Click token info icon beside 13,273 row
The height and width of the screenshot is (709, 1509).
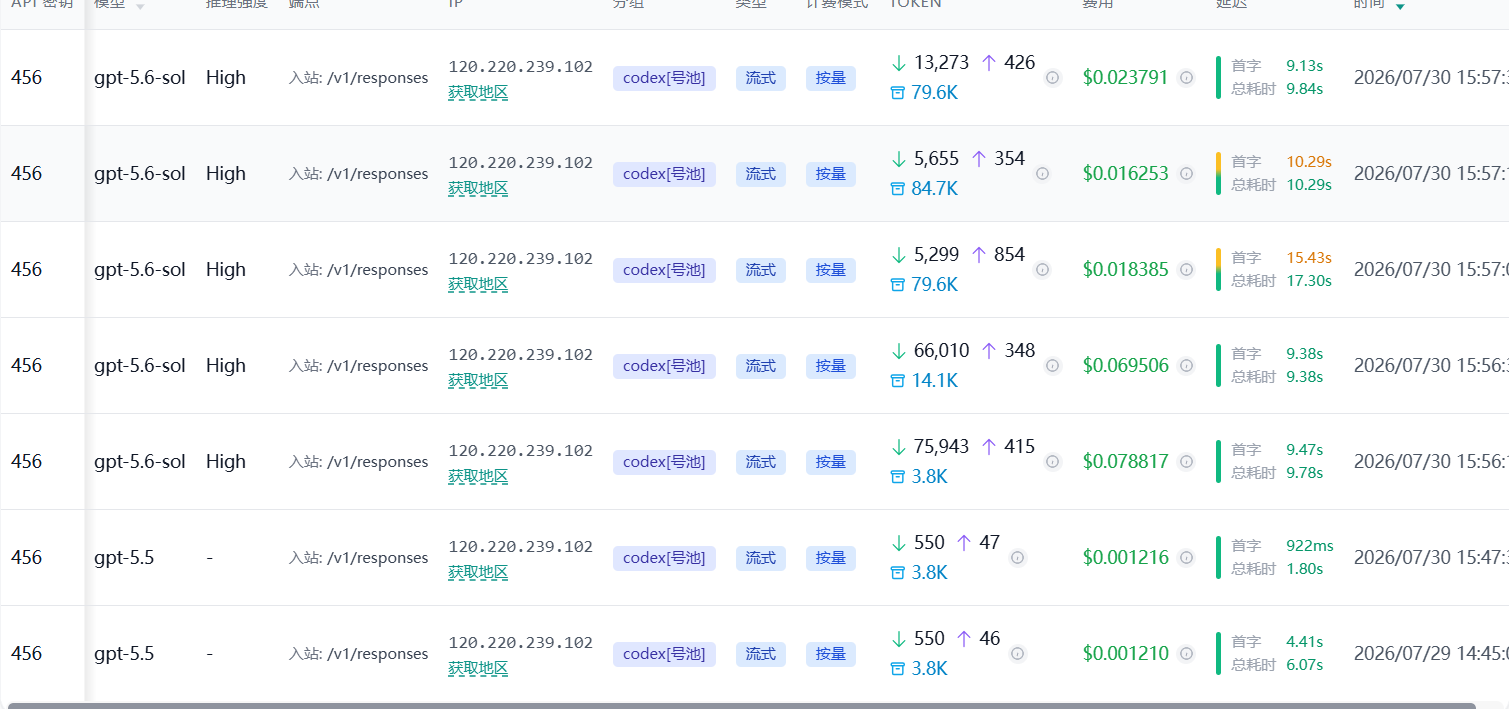pos(1052,78)
